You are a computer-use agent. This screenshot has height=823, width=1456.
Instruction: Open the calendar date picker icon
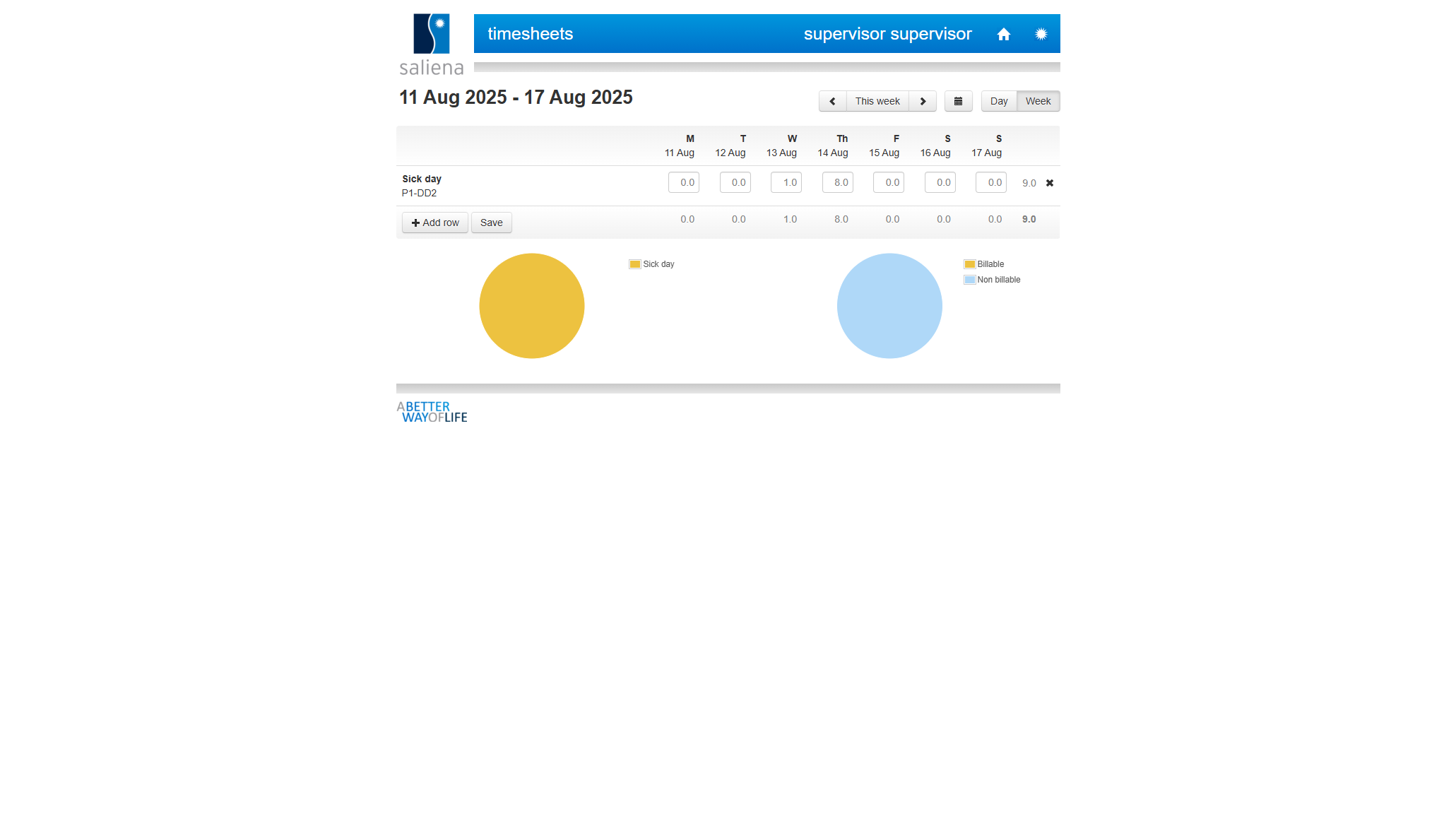click(x=958, y=101)
